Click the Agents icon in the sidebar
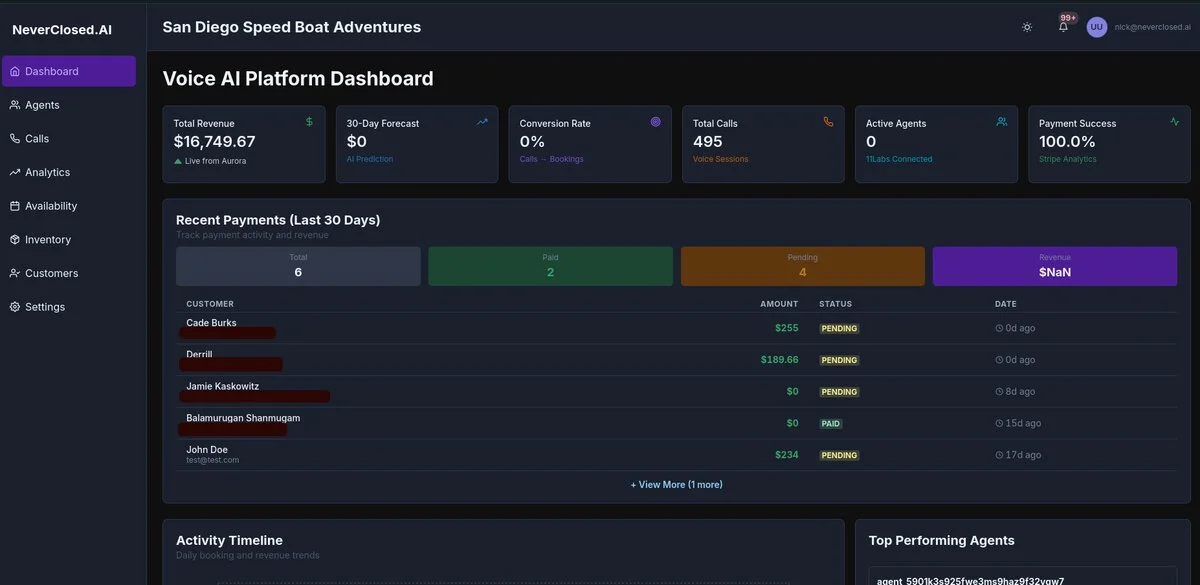This screenshot has width=1200, height=585. (x=15, y=104)
